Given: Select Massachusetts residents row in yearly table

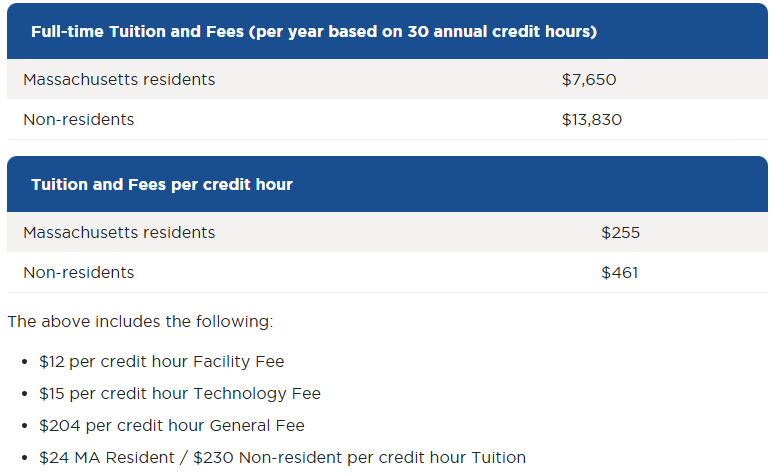Looking at the screenshot, I should (388, 79).
